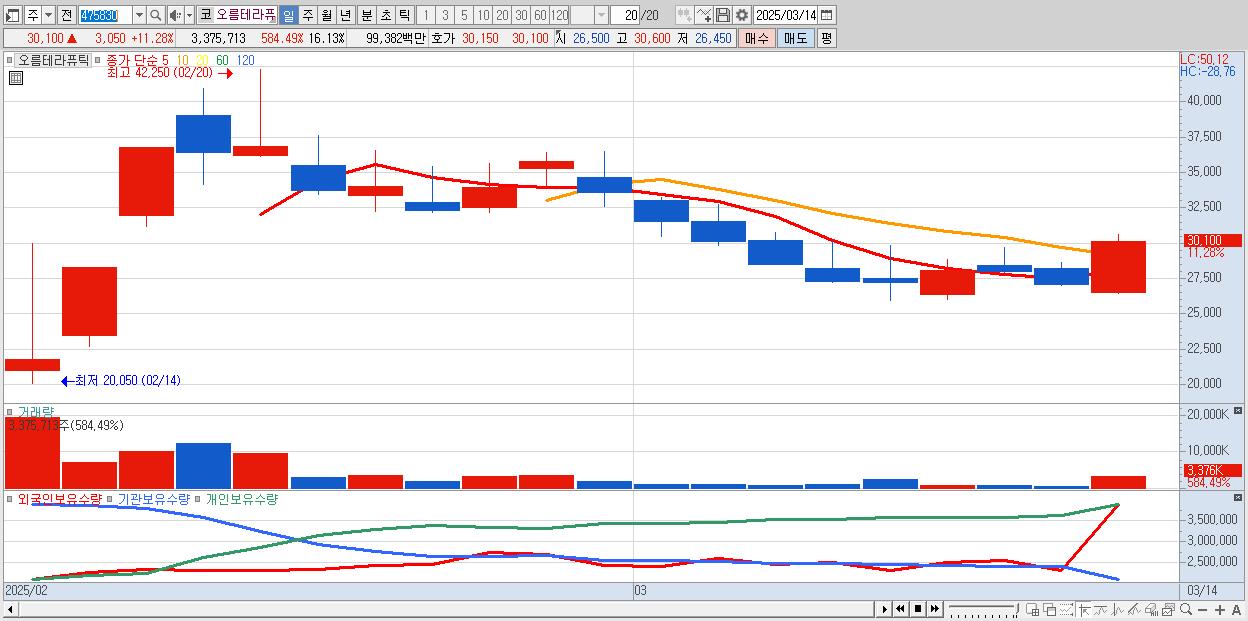Click the add indicator icon beside save
This screenshot has height=621, width=1248.
(x=704, y=15)
